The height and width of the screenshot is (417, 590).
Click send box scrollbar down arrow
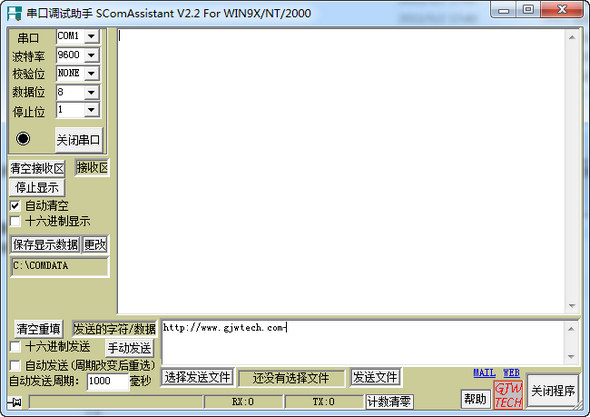tap(571, 356)
